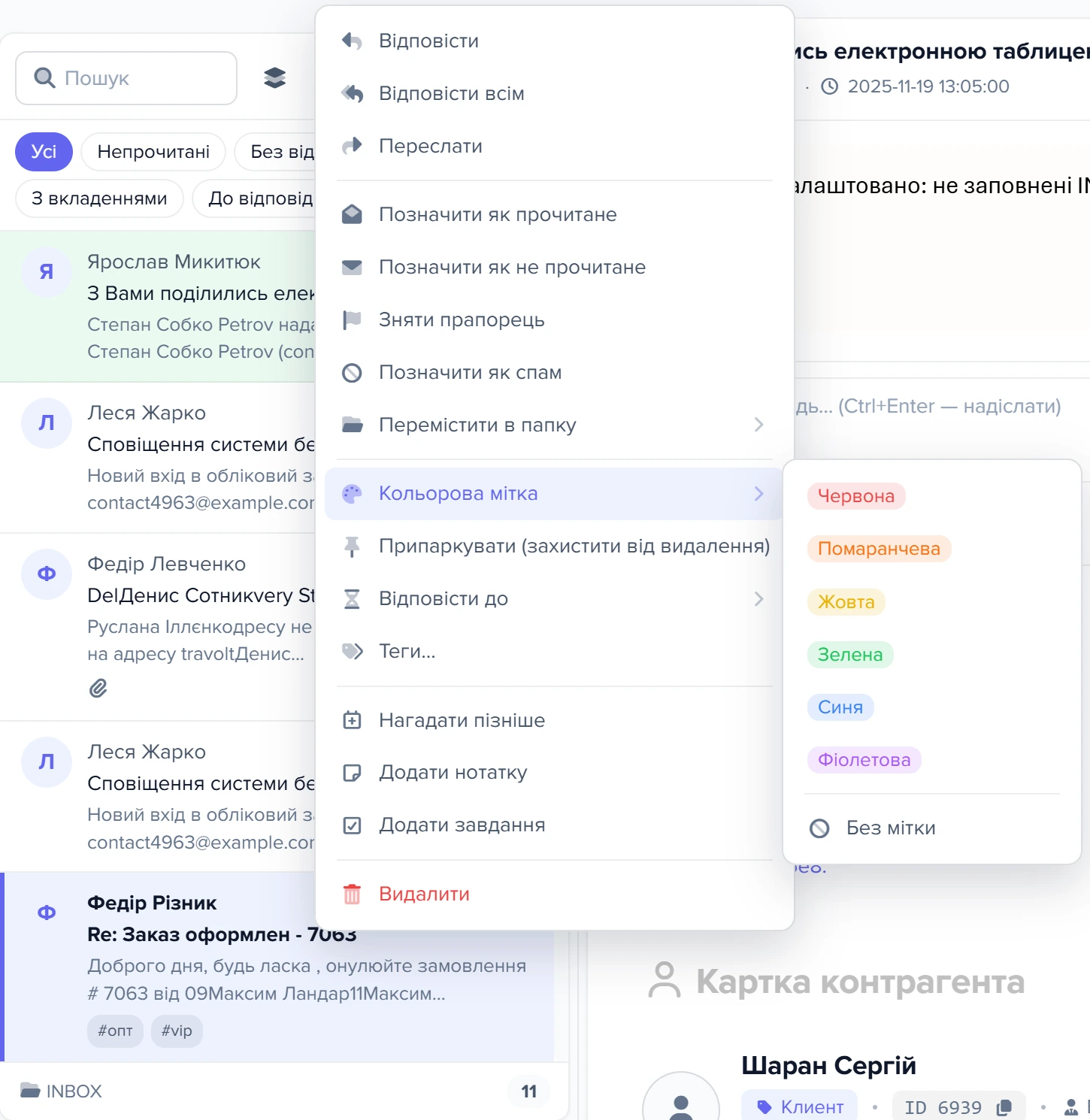This screenshot has width=1090, height=1120.
Task: Focus the Пошук search field
Action: pos(126,78)
